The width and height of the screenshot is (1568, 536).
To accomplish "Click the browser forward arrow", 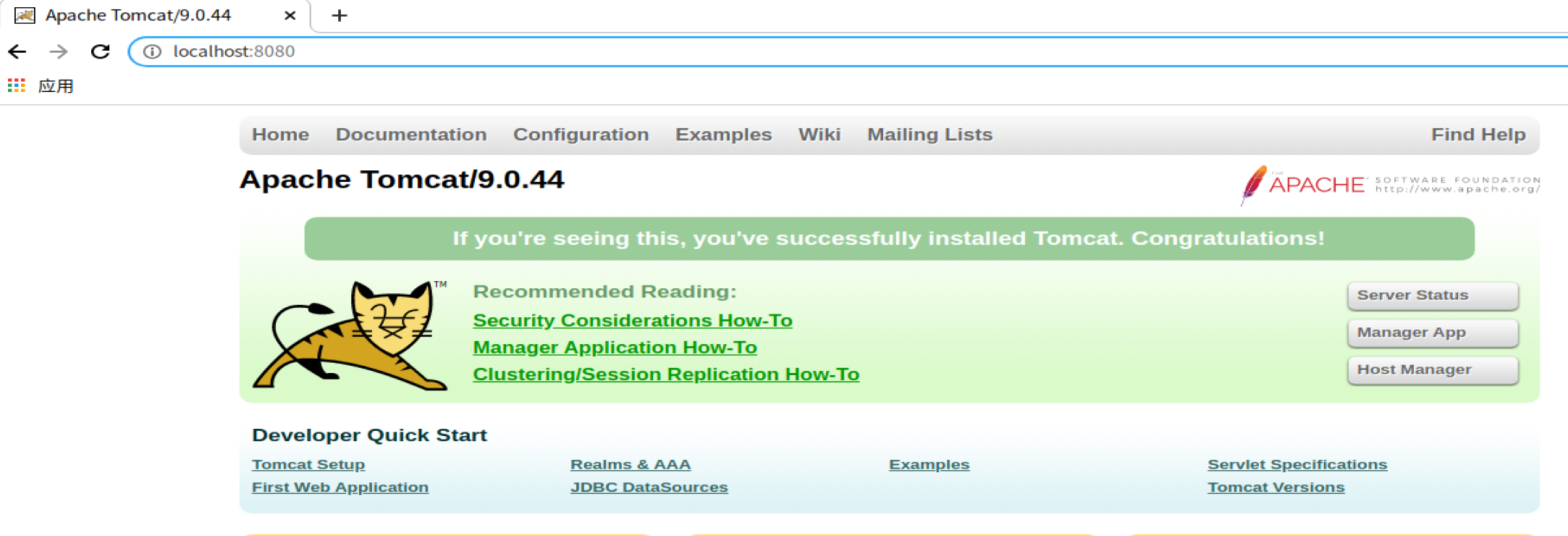I will pos(59,51).
